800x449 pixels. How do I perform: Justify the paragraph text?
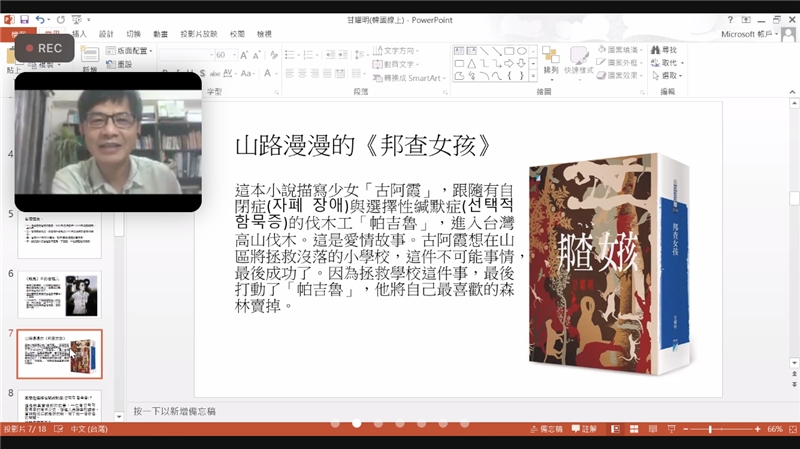click(x=327, y=73)
